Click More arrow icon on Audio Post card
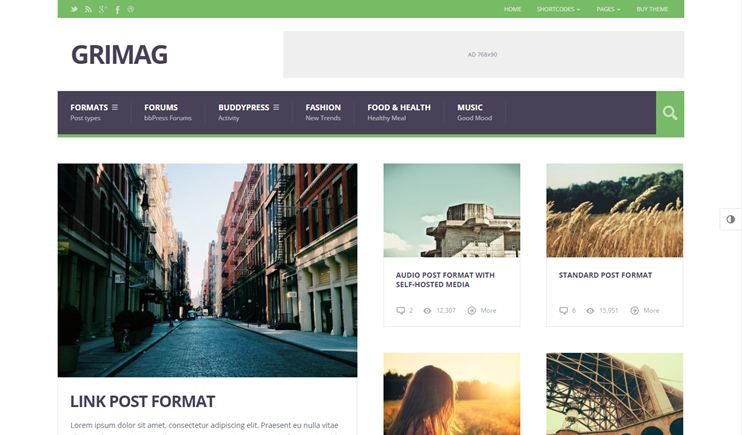Screen dimensions: 742x435 (472, 311)
